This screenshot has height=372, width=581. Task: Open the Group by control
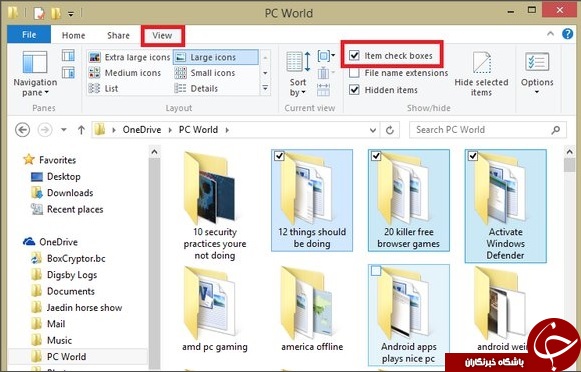click(x=326, y=56)
